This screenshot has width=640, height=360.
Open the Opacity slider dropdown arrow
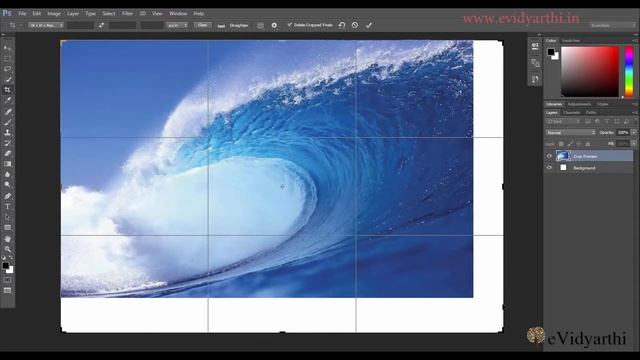pyautogui.click(x=634, y=133)
